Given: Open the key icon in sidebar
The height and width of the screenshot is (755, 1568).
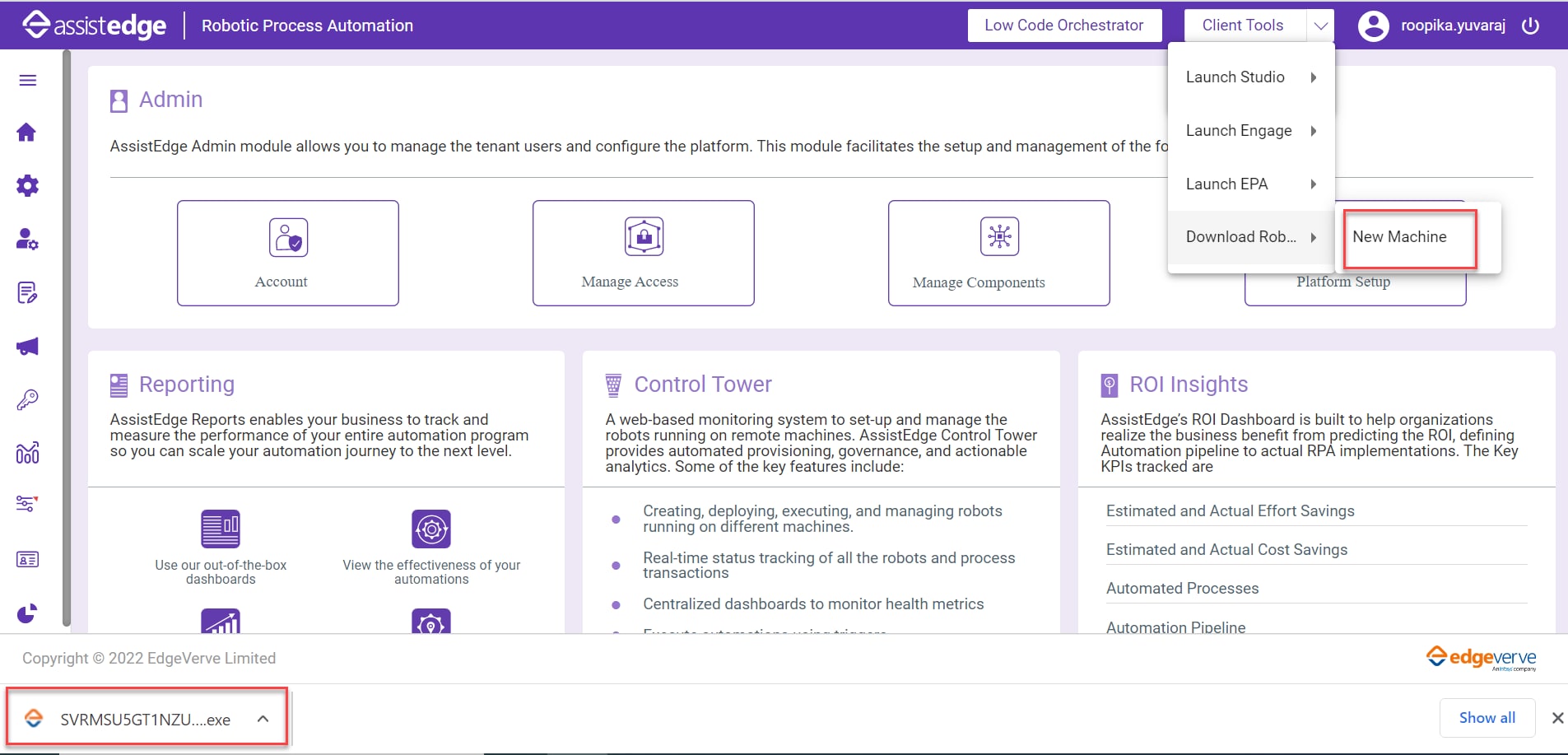Looking at the screenshot, I should pyautogui.click(x=27, y=399).
